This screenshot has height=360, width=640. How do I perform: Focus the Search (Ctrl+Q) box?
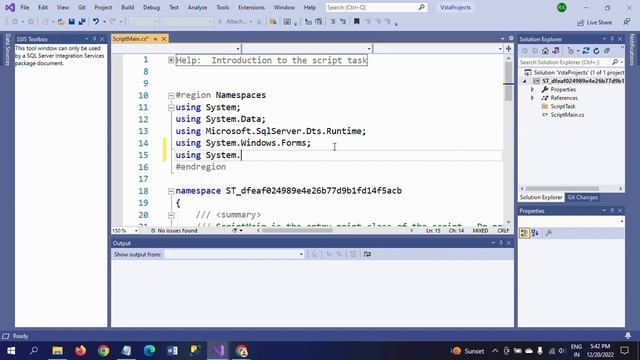point(376,7)
